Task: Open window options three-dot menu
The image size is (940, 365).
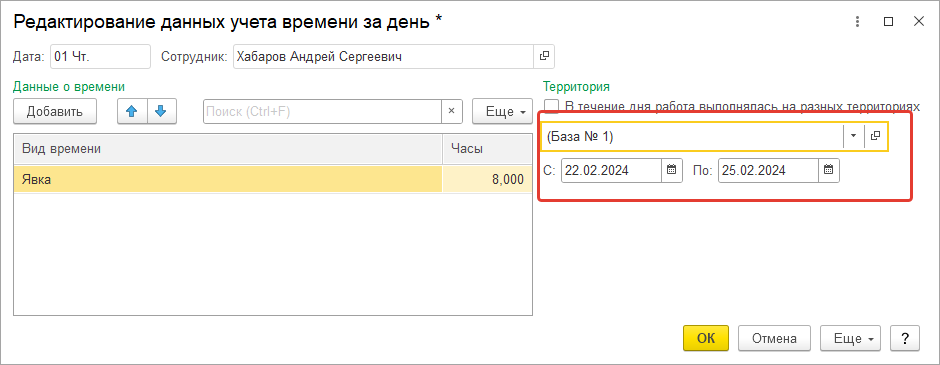Action: (x=860, y=22)
